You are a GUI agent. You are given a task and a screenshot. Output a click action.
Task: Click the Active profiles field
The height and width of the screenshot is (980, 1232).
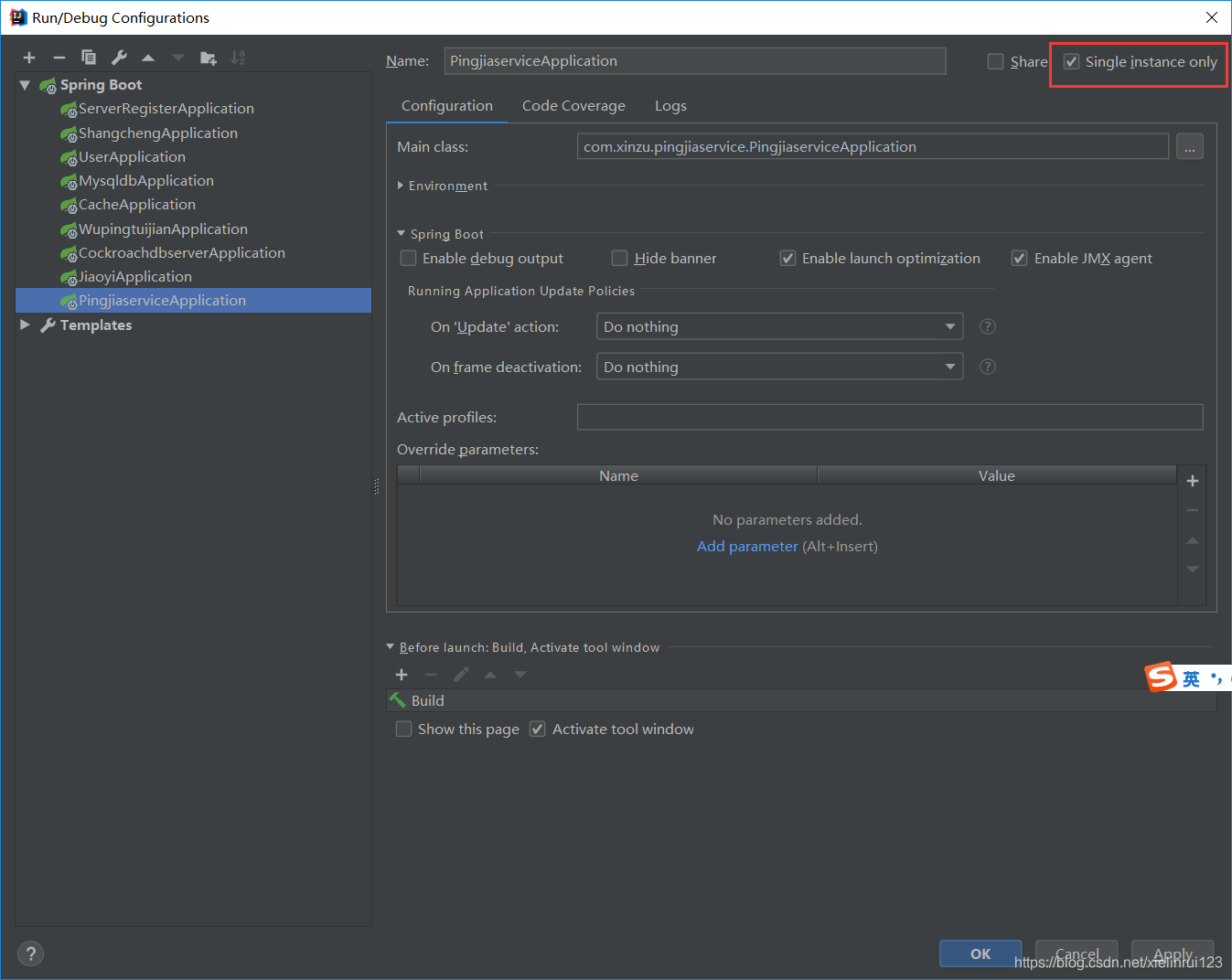coord(890,417)
